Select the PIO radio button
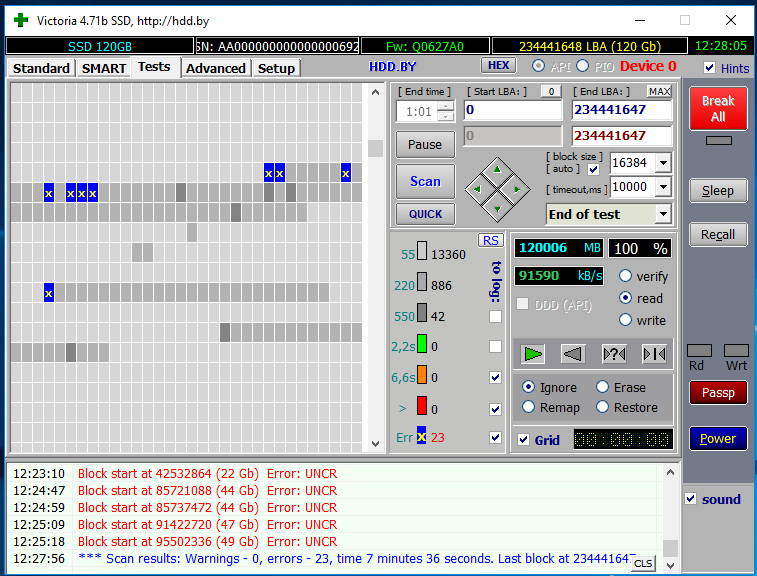Image resolution: width=757 pixels, height=576 pixels. pos(583,66)
